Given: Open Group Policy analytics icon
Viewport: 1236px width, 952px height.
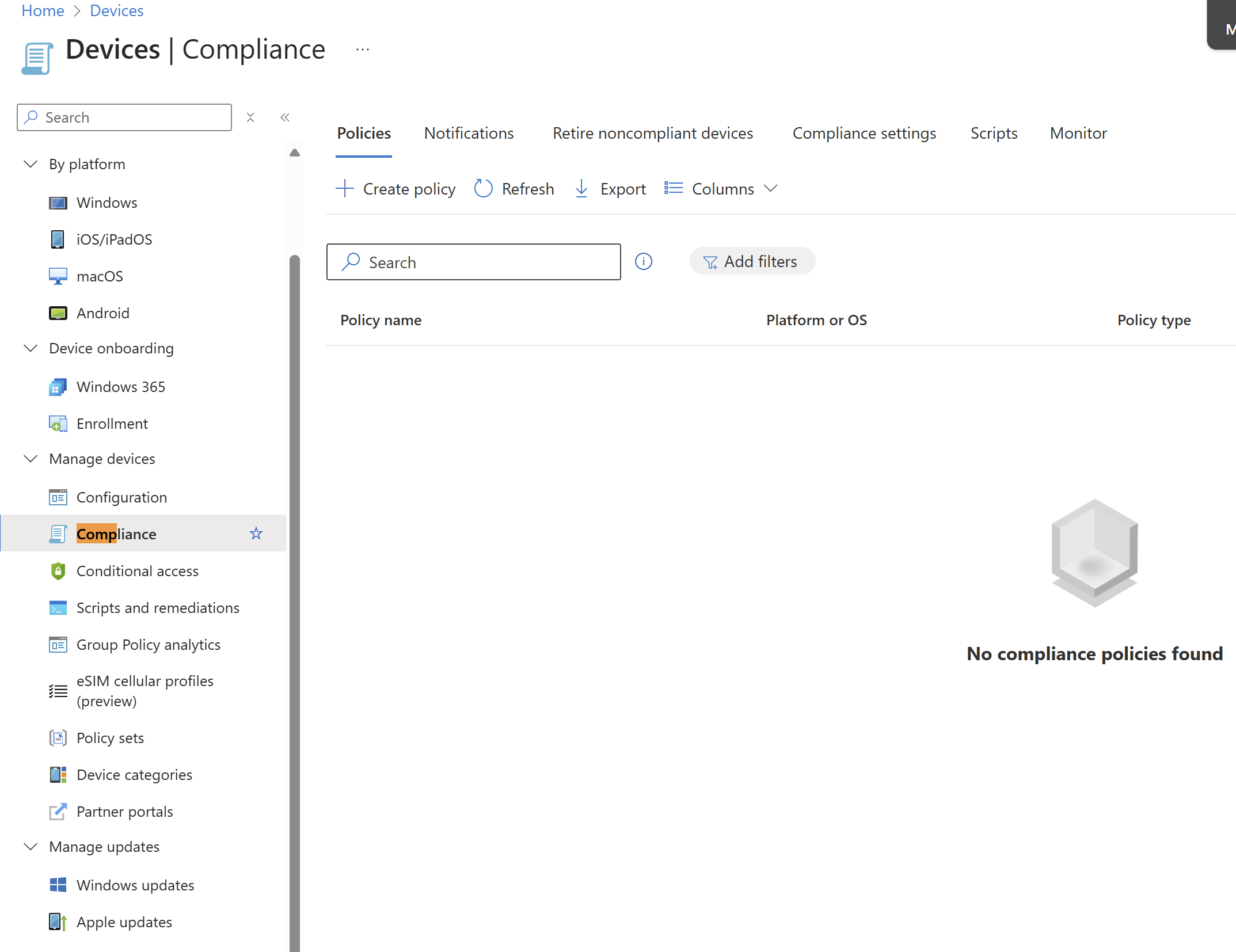Looking at the screenshot, I should 58,645.
